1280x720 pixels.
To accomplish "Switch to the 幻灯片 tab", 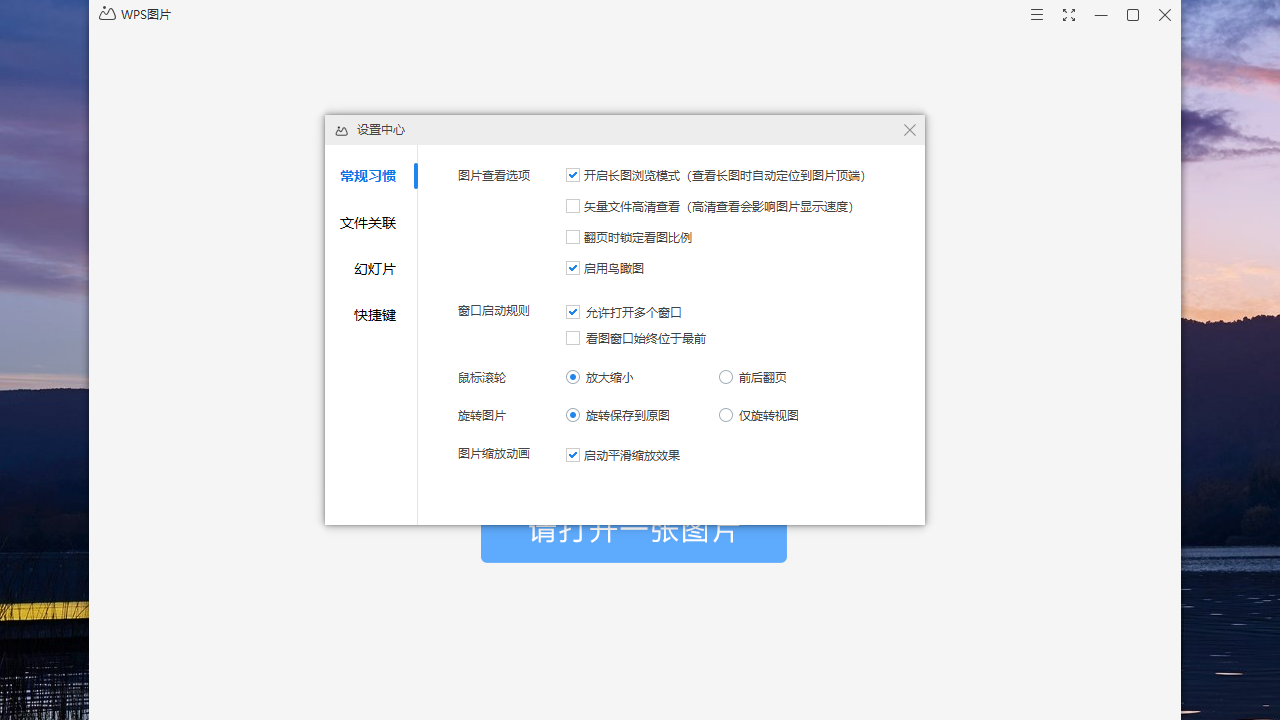I will (x=374, y=268).
